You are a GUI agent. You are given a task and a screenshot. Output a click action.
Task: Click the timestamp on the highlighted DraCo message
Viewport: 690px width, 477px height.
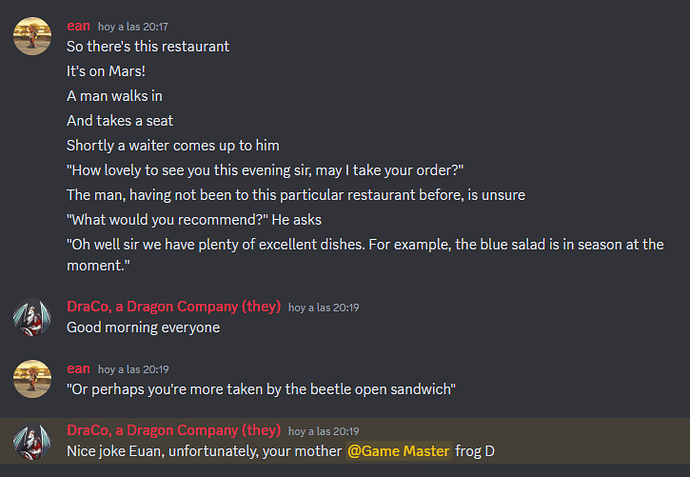(323, 431)
